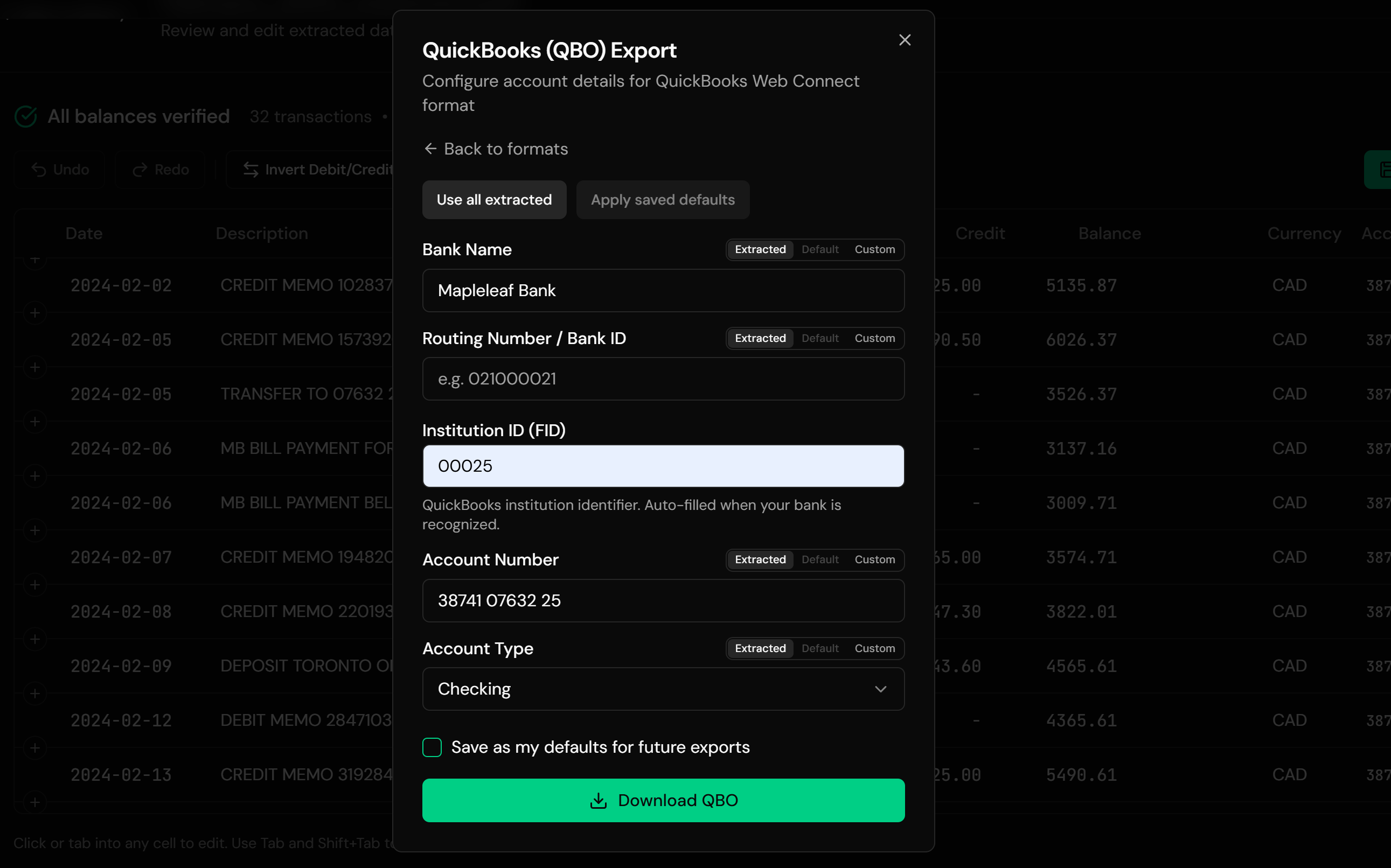This screenshot has width=1391, height=868.
Task: Click the Description column header
Action: (x=261, y=233)
